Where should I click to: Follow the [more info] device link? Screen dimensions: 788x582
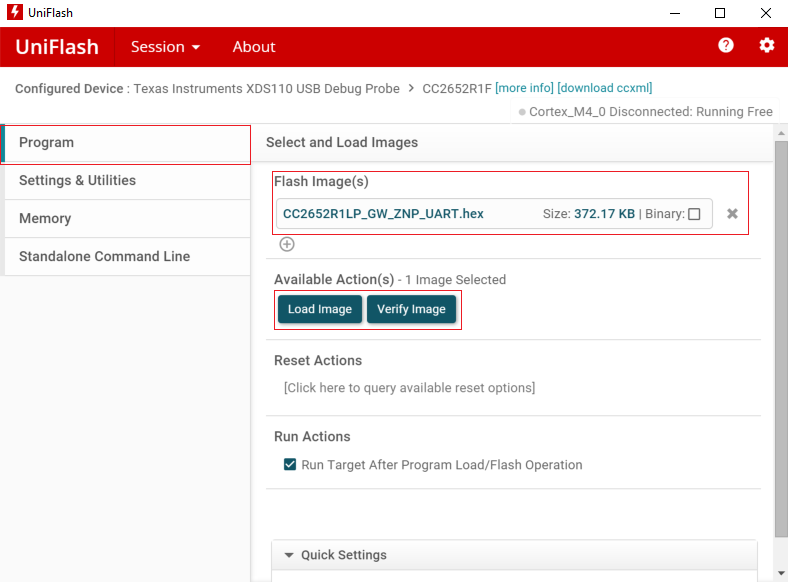(524, 88)
